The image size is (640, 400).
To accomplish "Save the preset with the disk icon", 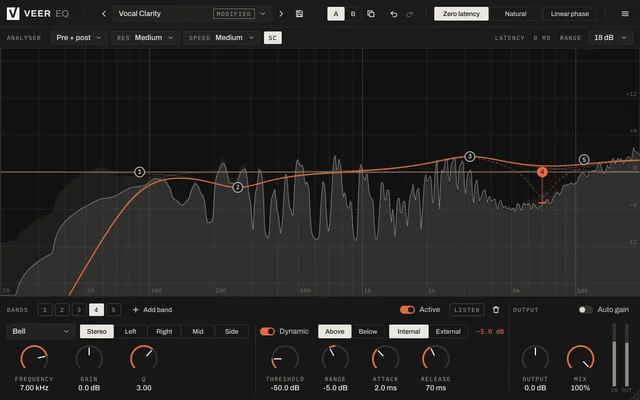I will pos(299,14).
